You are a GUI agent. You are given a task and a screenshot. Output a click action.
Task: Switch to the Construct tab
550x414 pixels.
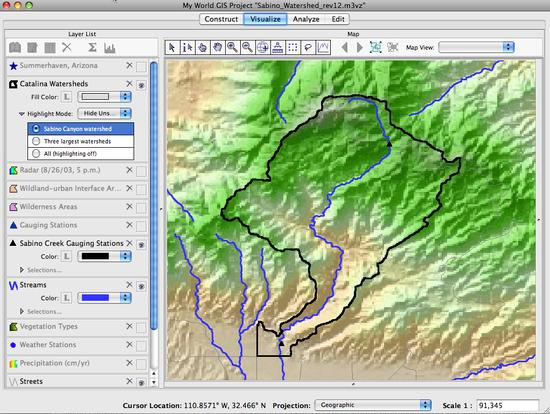pyautogui.click(x=221, y=19)
